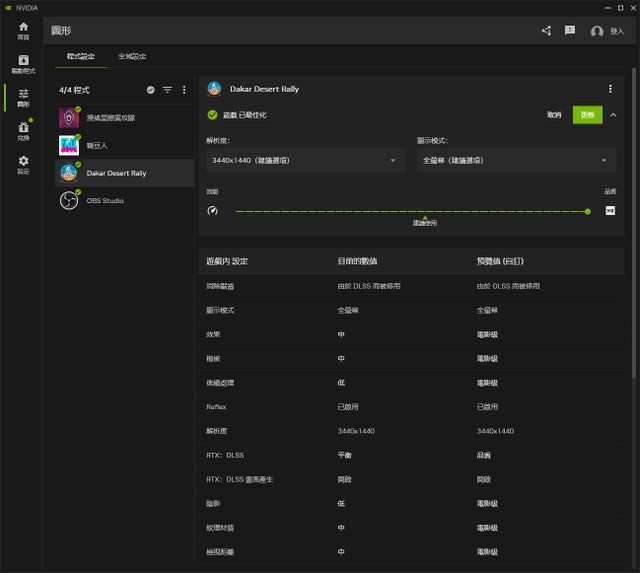Click the 登入 sign-in link
640x573 pixels.
point(617,31)
